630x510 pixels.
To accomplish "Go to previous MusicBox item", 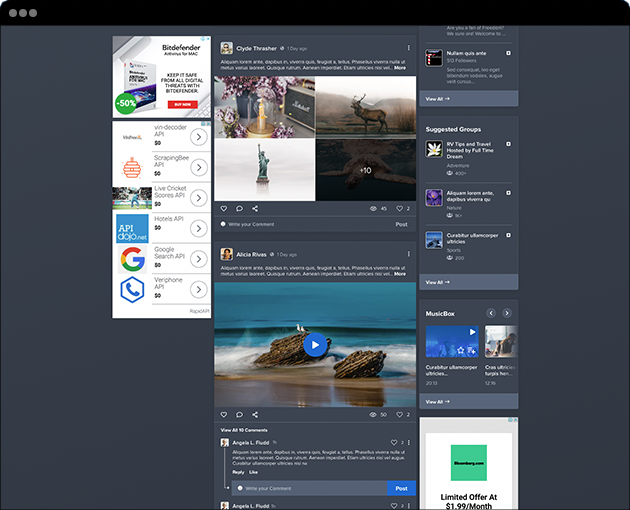I will [x=491, y=313].
